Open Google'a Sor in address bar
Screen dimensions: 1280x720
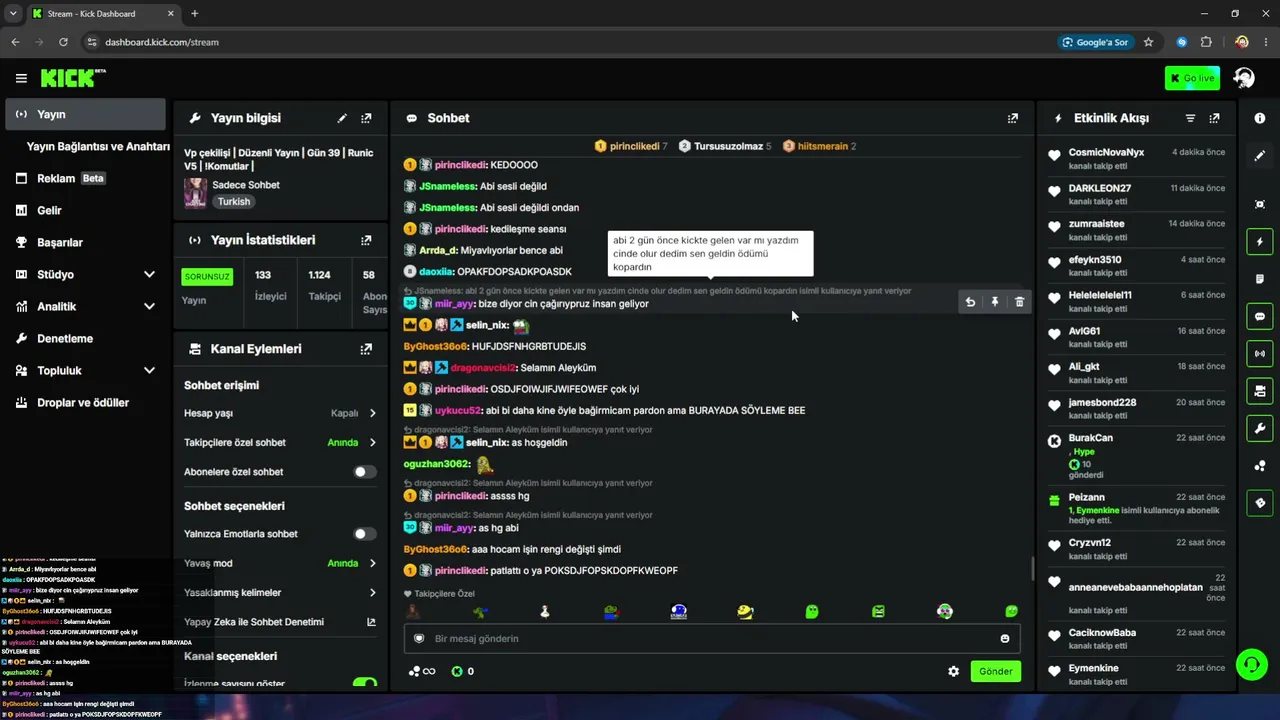coord(1095,42)
